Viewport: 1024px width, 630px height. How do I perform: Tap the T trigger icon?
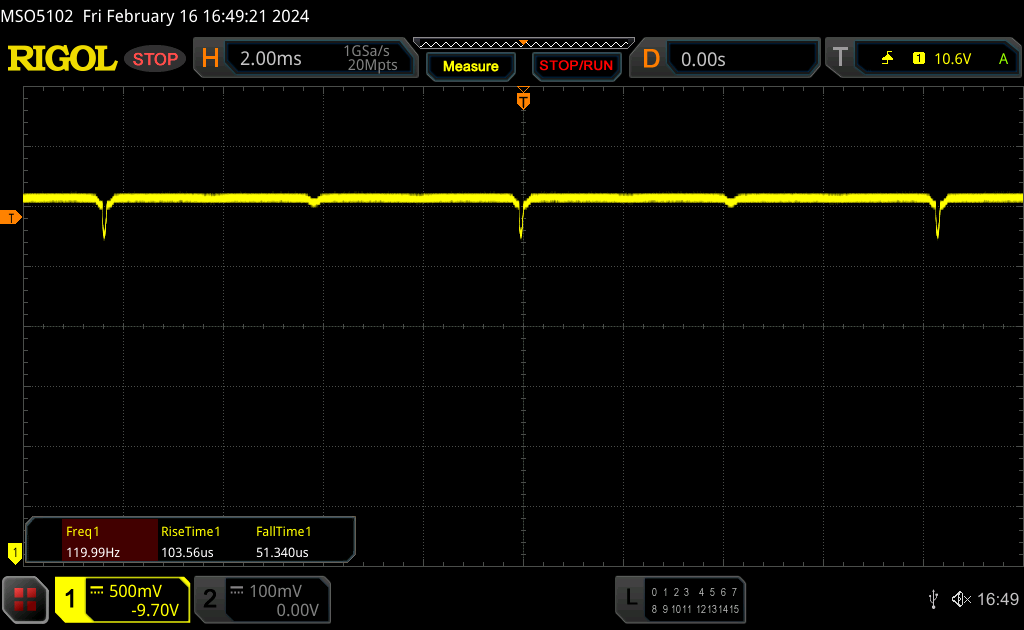tap(841, 59)
